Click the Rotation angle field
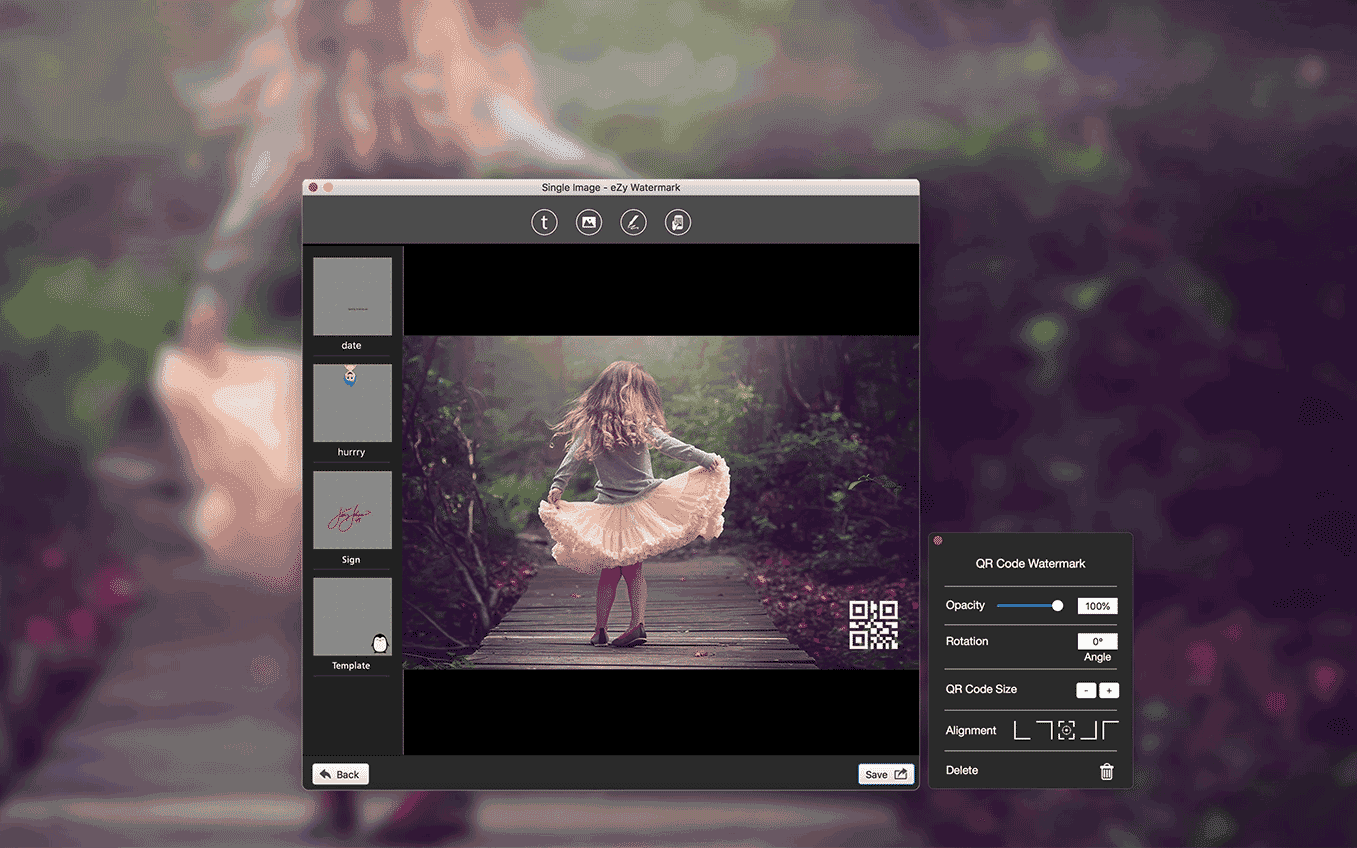Screen dimensions: 1357x848 pyautogui.click(x=1097, y=642)
